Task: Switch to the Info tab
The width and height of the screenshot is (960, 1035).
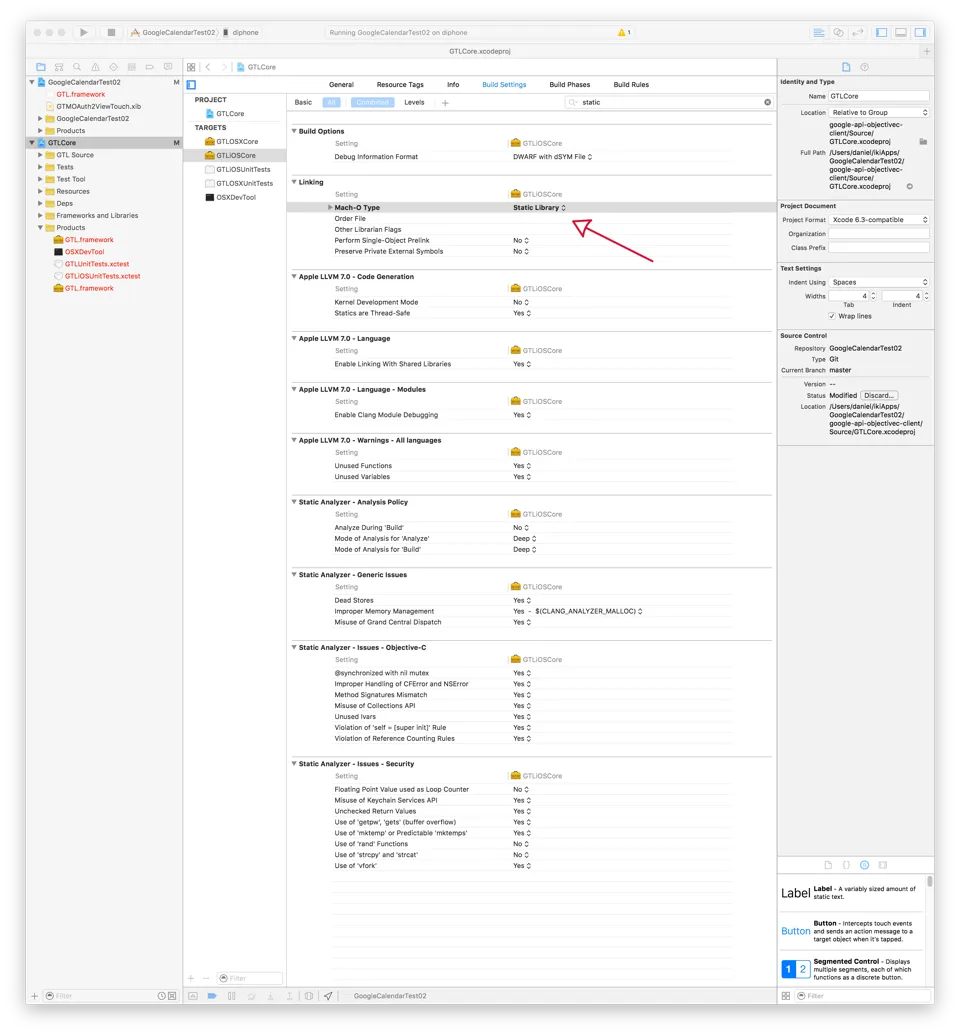Action: (x=453, y=84)
